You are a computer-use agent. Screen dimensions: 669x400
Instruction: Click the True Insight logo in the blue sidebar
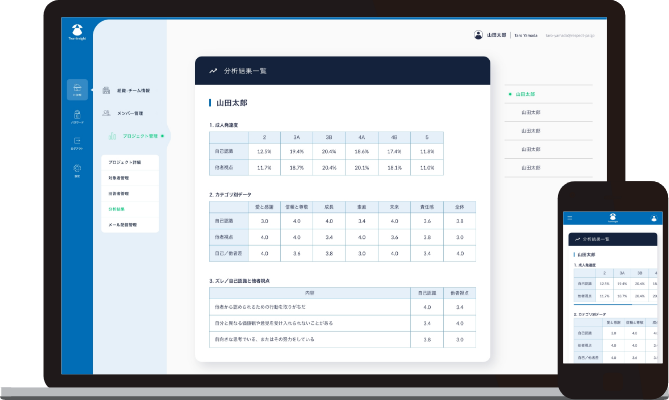tap(77, 32)
